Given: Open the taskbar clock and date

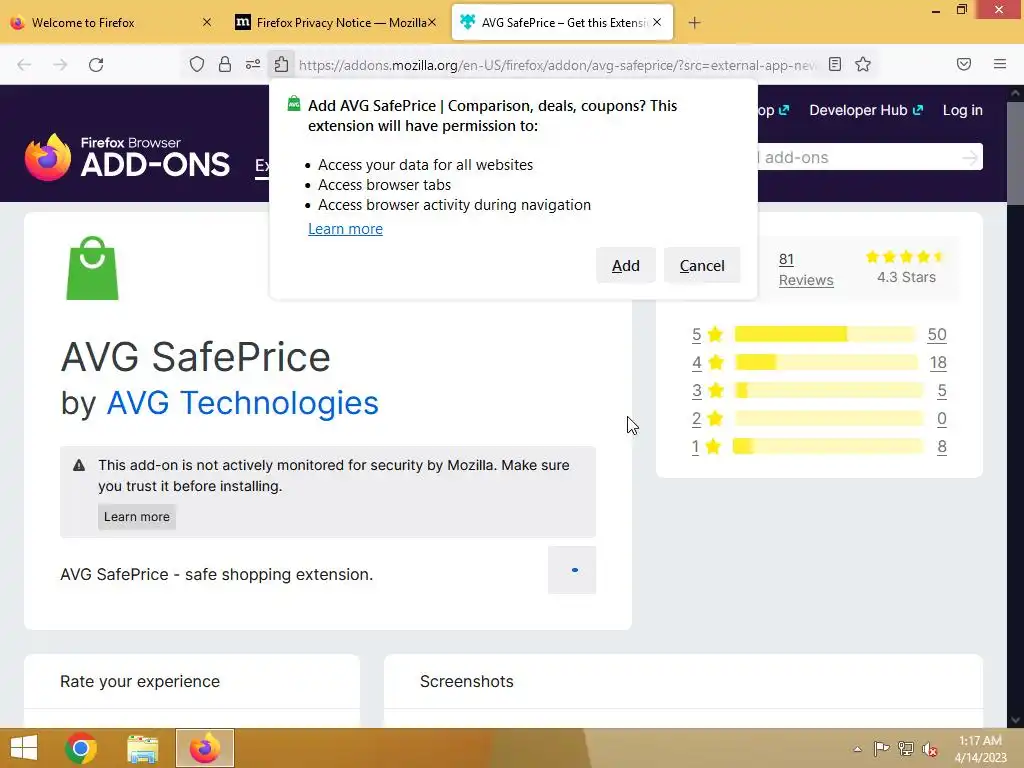Looking at the screenshot, I should (981, 749).
